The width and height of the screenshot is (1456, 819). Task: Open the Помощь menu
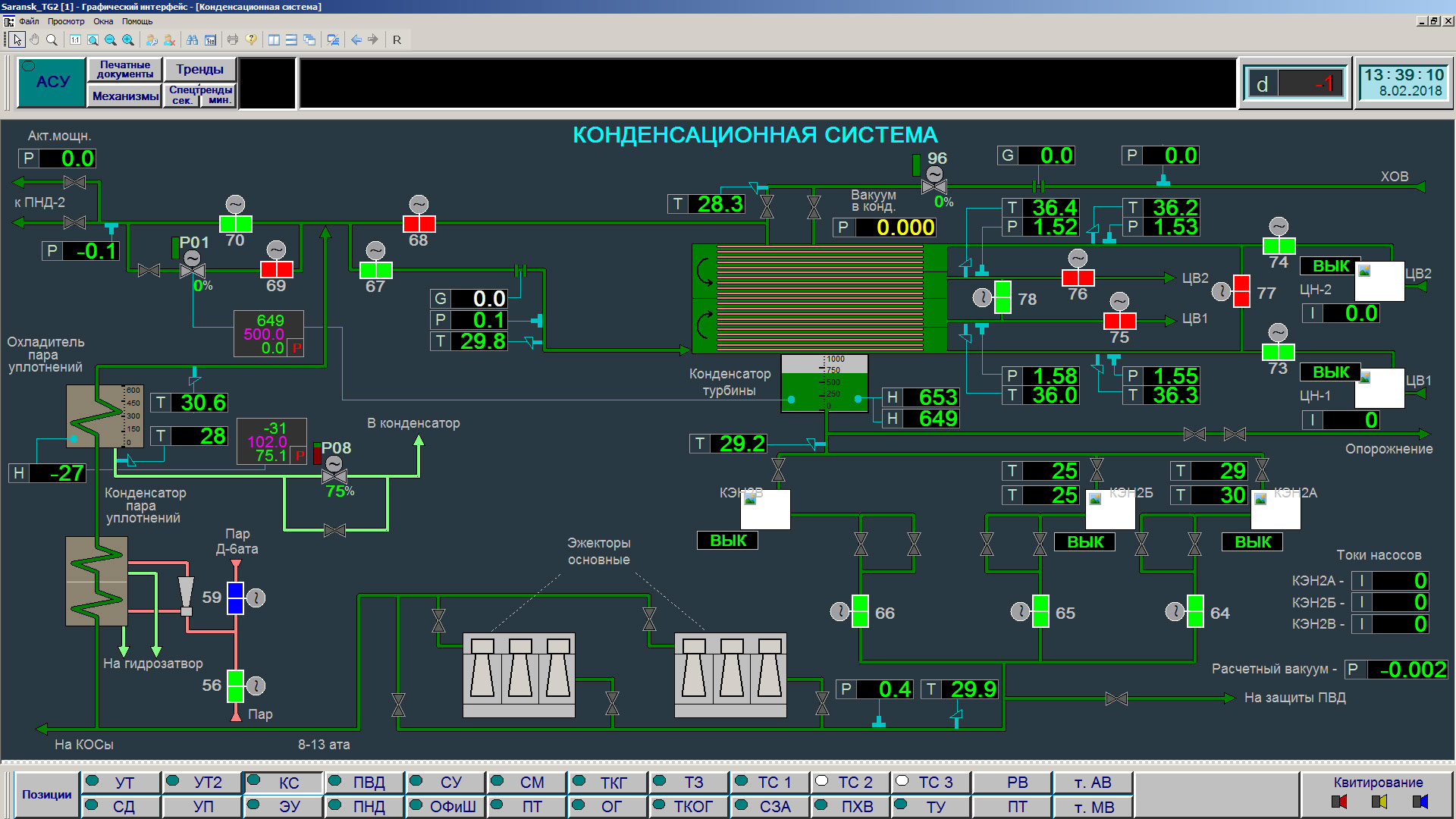click(137, 21)
